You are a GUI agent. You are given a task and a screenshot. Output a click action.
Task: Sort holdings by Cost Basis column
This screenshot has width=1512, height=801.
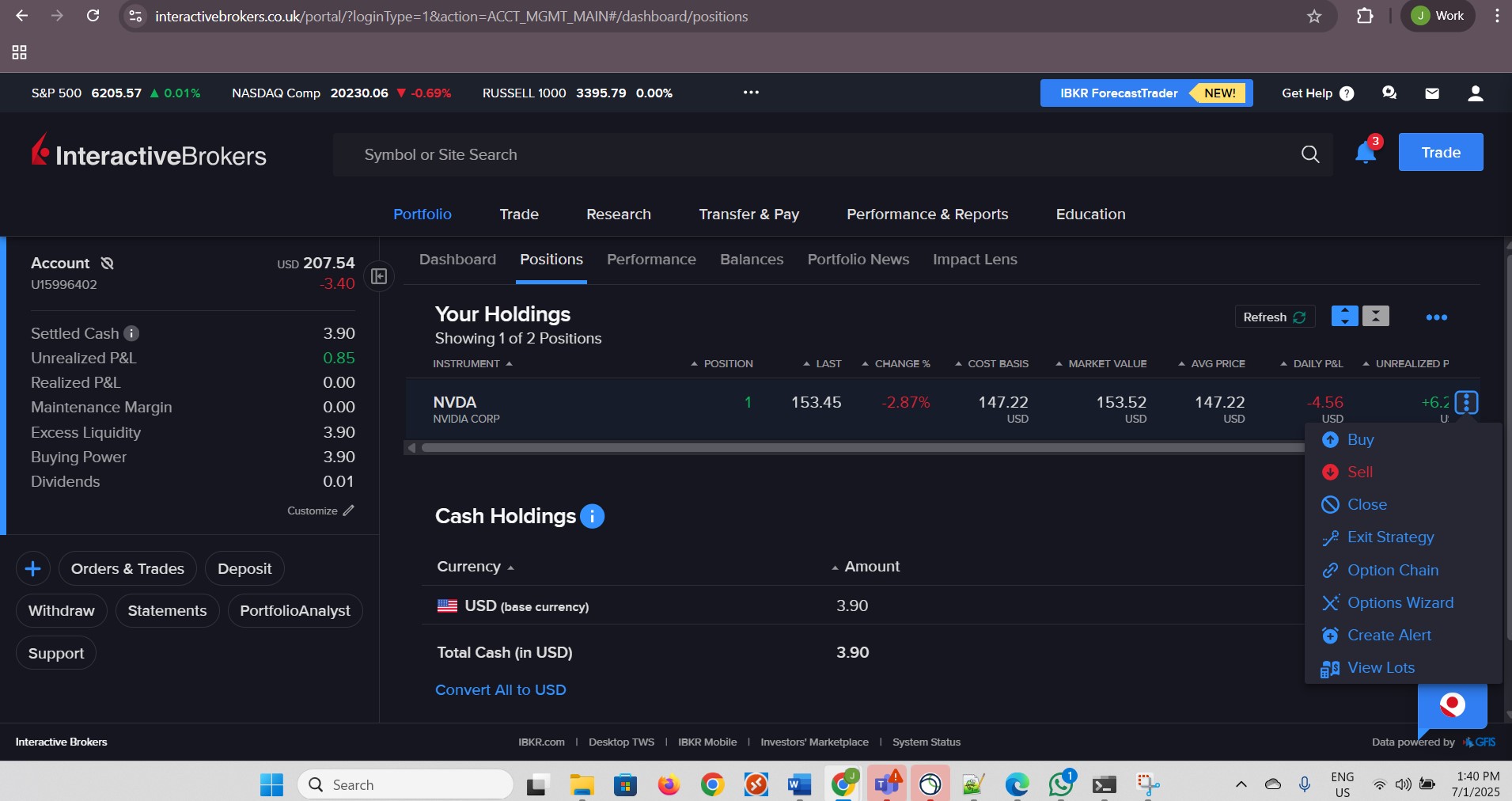click(991, 363)
